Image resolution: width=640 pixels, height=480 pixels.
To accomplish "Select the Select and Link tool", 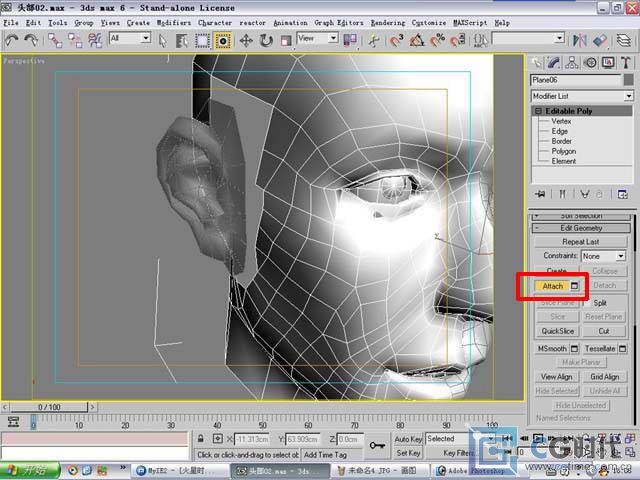I will 55,40.
